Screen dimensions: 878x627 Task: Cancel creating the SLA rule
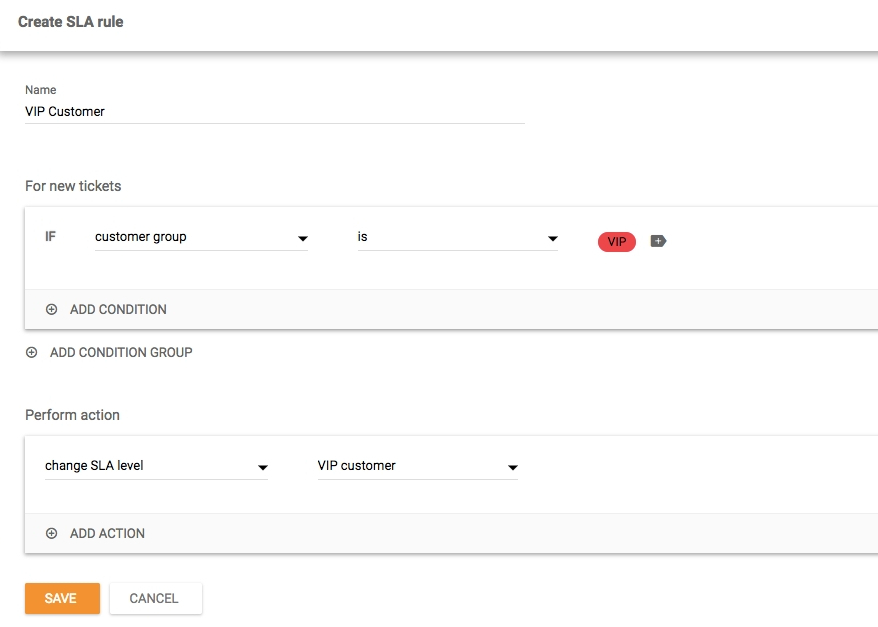[155, 598]
